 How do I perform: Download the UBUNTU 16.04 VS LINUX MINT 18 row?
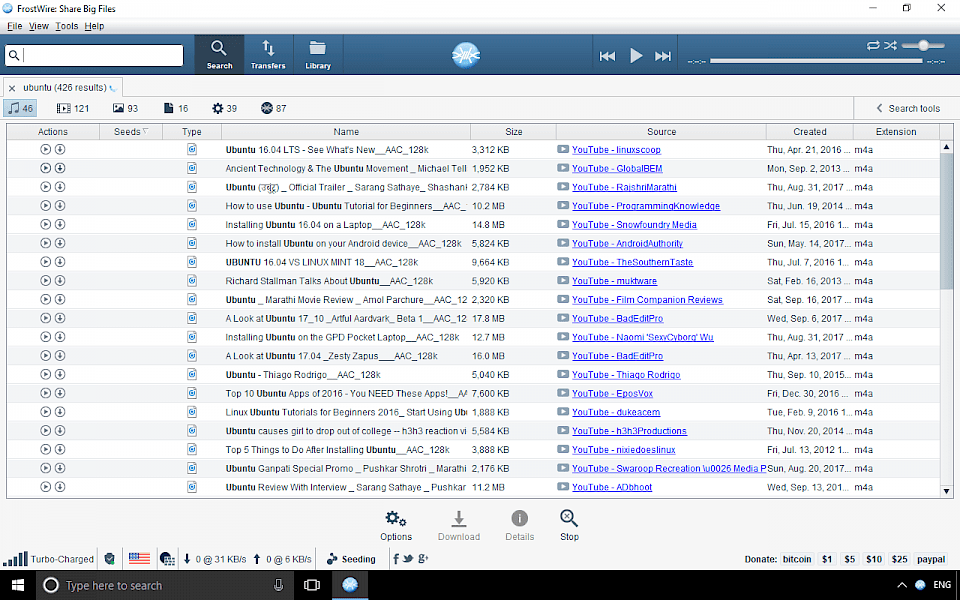[60, 262]
